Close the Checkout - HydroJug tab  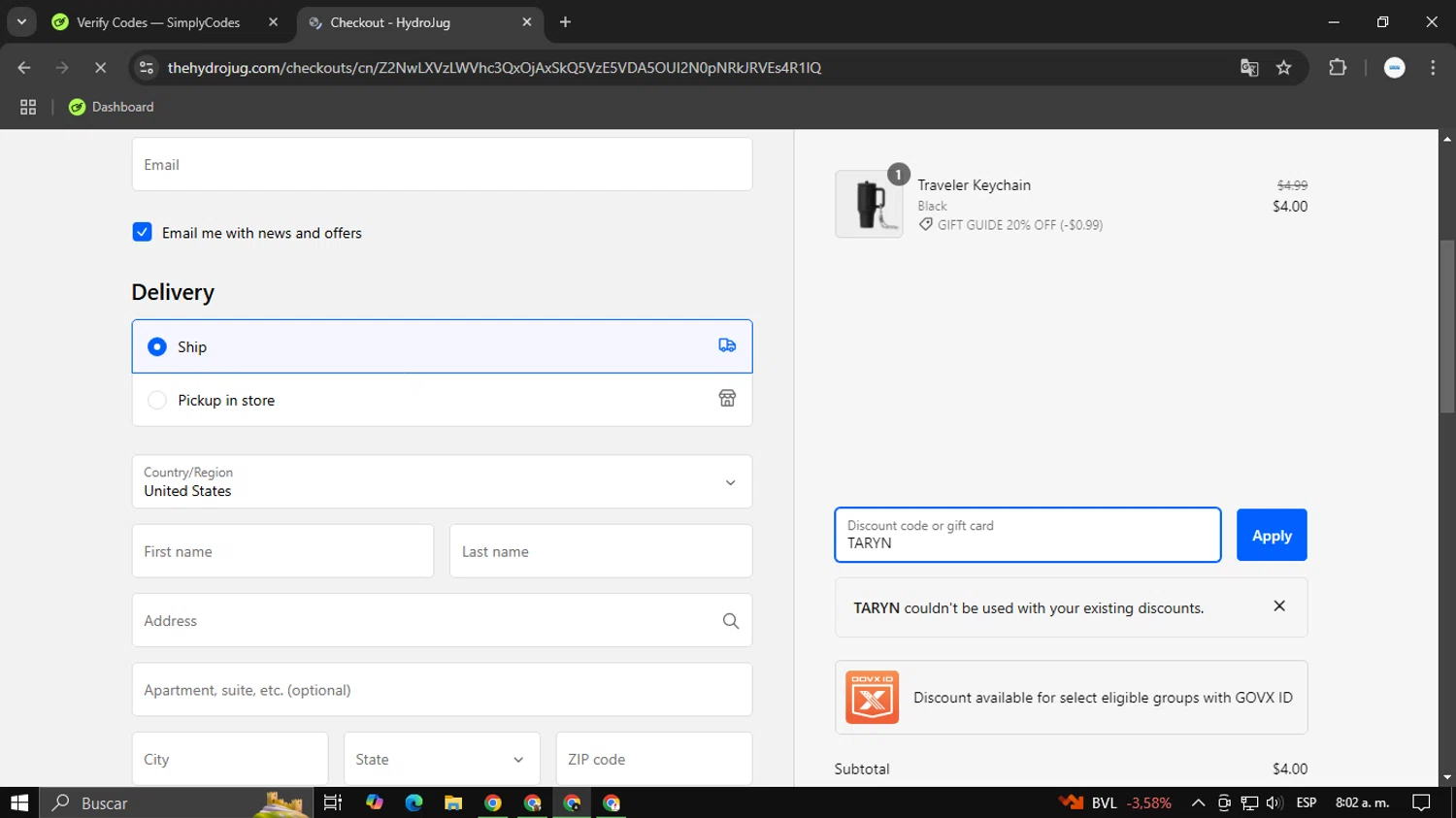pyautogui.click(x=527, y=22)
